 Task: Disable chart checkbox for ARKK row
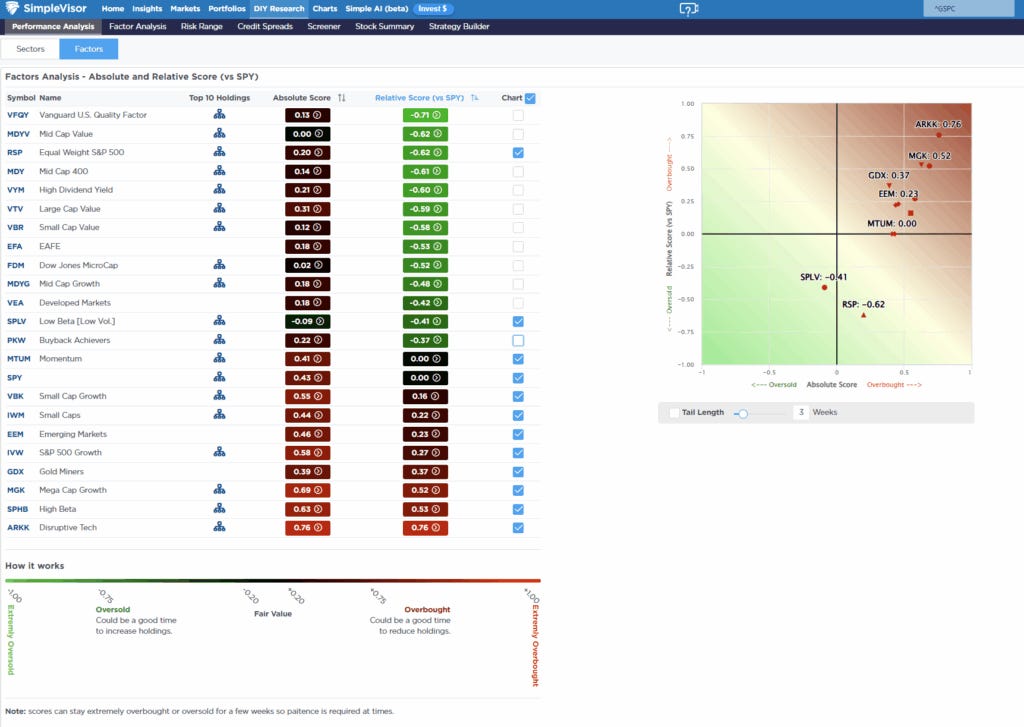(518, 527)
